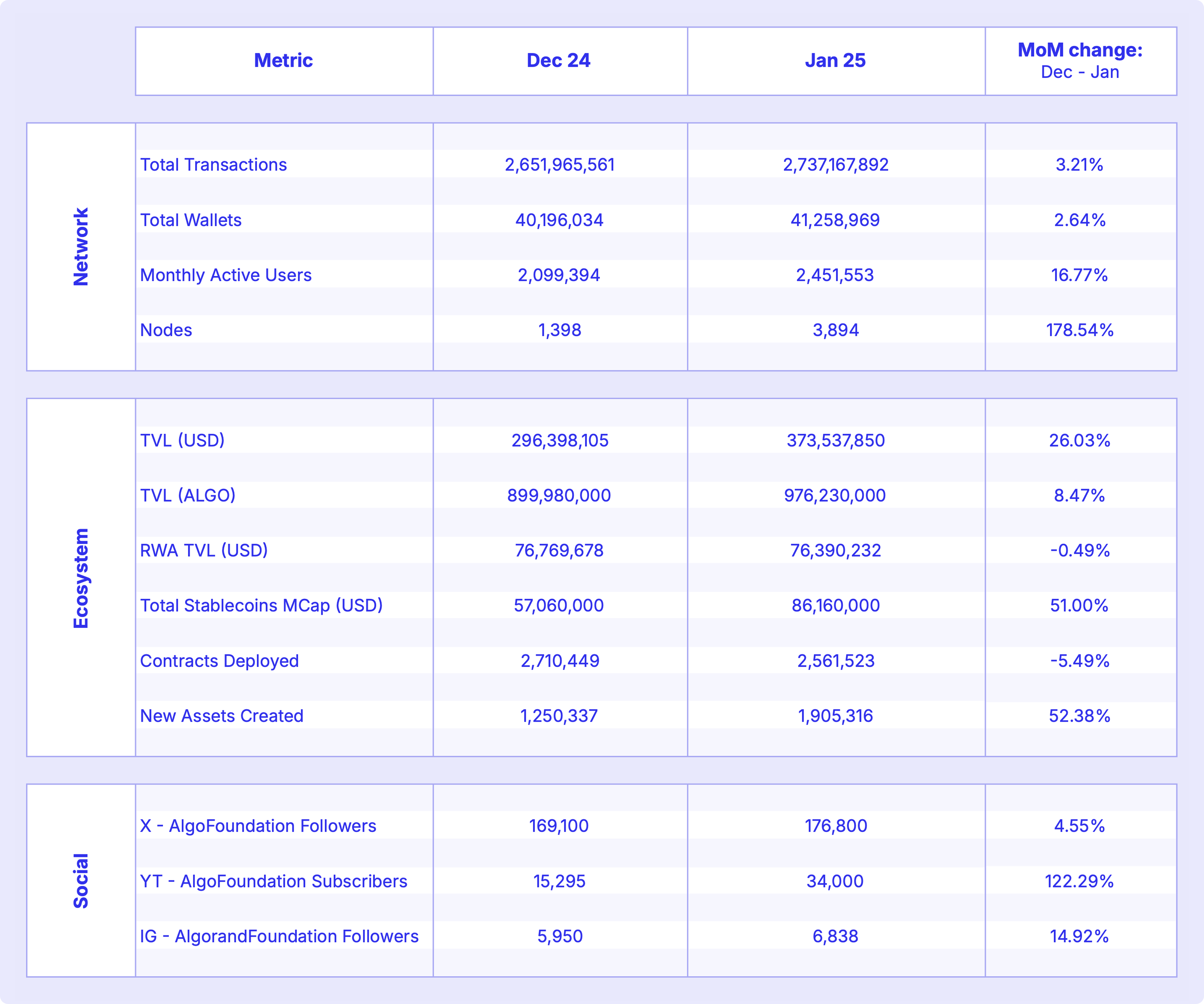Click the value 2,737,167,892
Viewport: 1204px width, 1004px height.
pos(836,165)
